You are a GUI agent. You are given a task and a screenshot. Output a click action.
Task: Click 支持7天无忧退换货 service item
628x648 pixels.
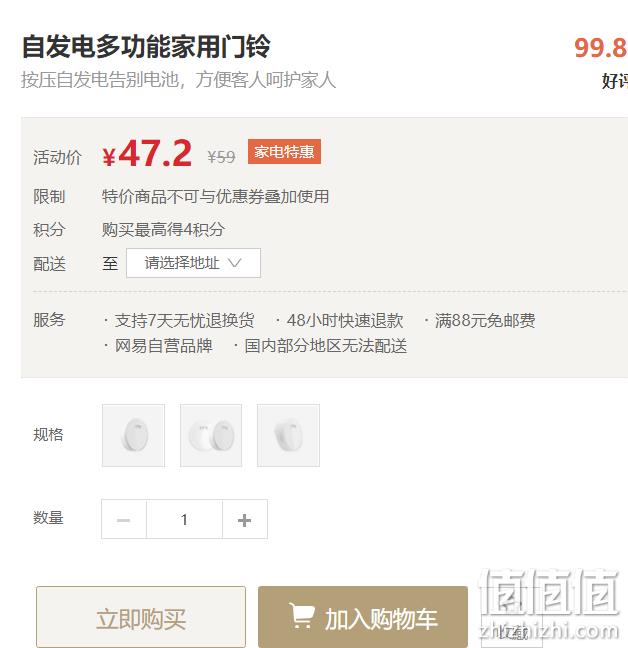point(184,320)
